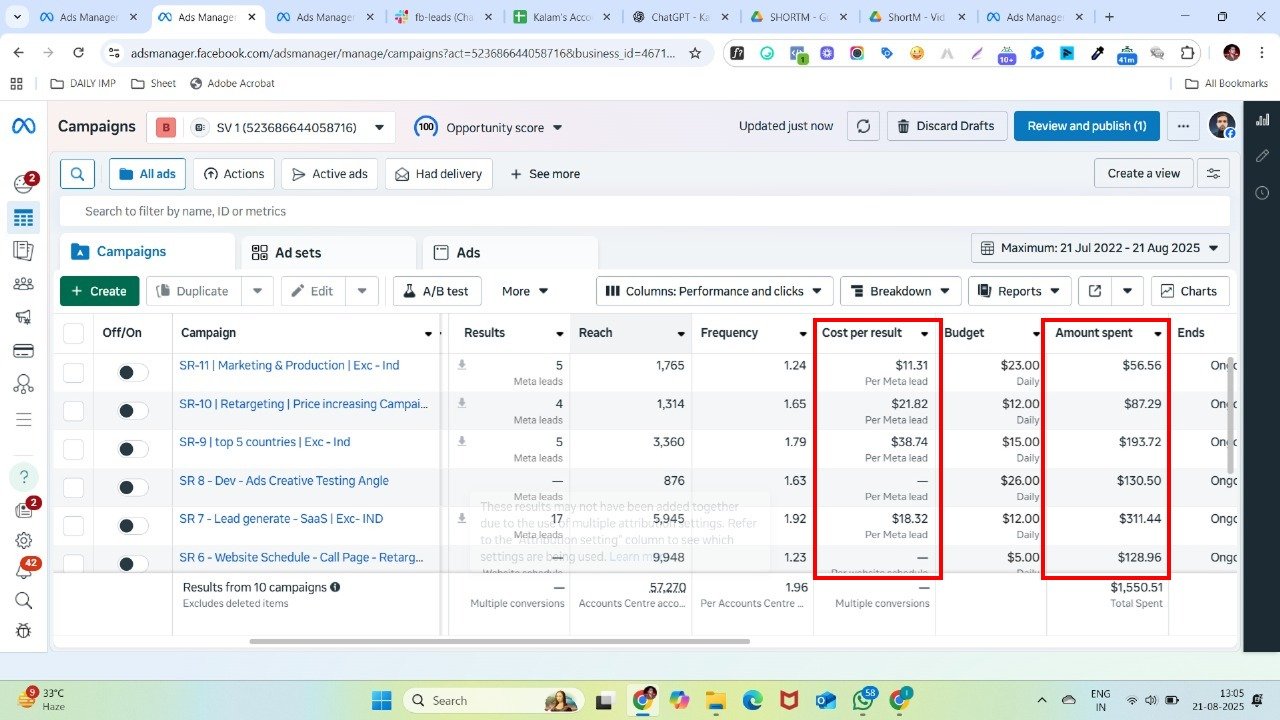Tick the select-all campaigns header checkbox
Viewport: 1280px width, 720px height.
pos(74,333)
